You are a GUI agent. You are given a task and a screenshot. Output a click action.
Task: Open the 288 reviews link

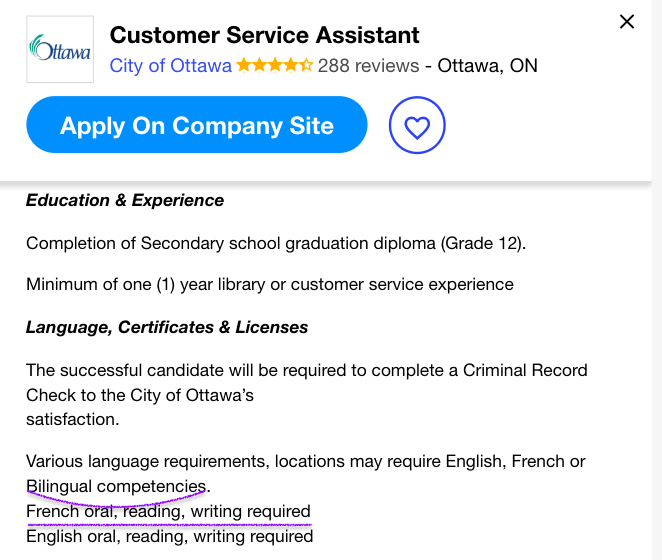(368, 66)
